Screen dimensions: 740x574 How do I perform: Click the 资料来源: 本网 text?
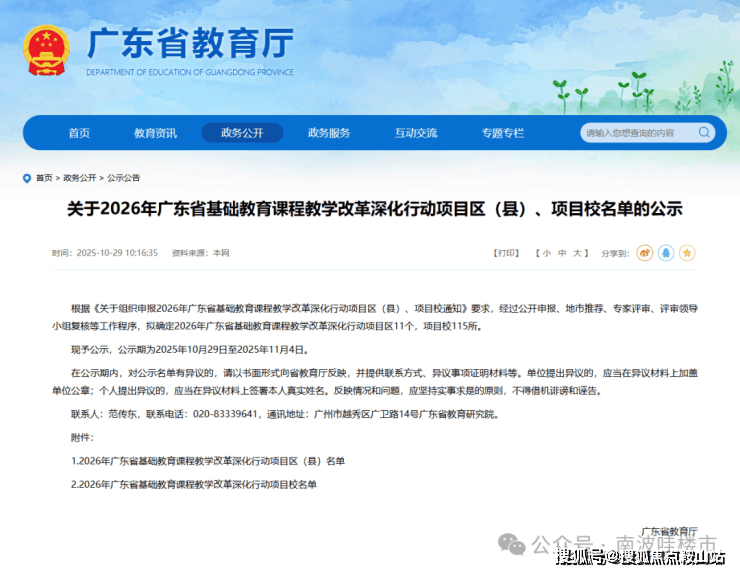coord(201,253)
